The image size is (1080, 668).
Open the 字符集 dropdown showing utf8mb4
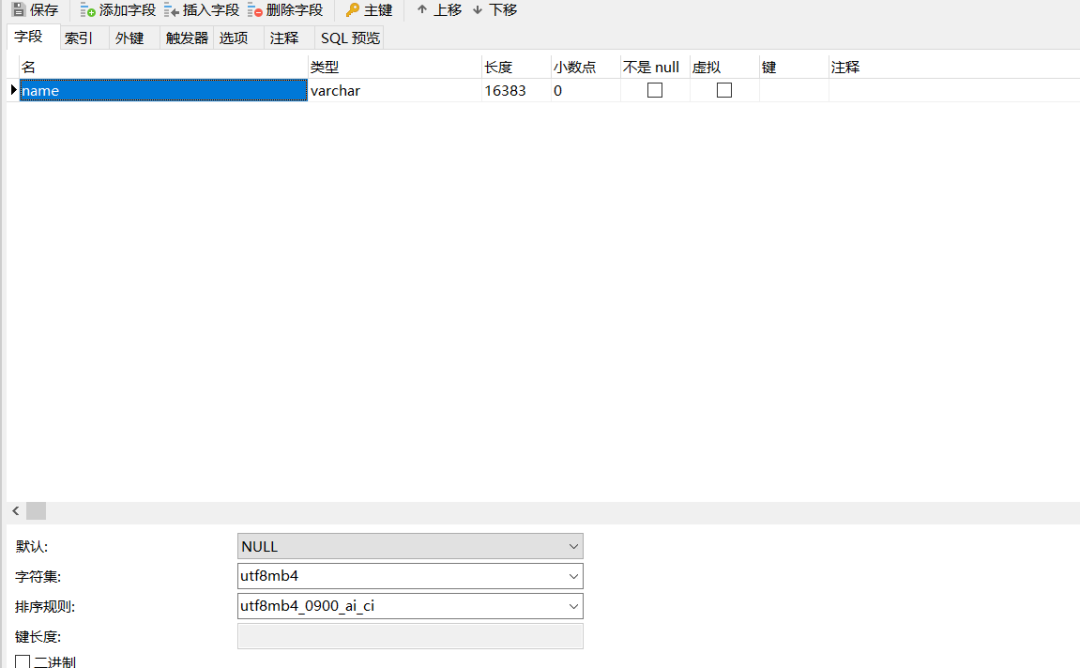(574, 576)
